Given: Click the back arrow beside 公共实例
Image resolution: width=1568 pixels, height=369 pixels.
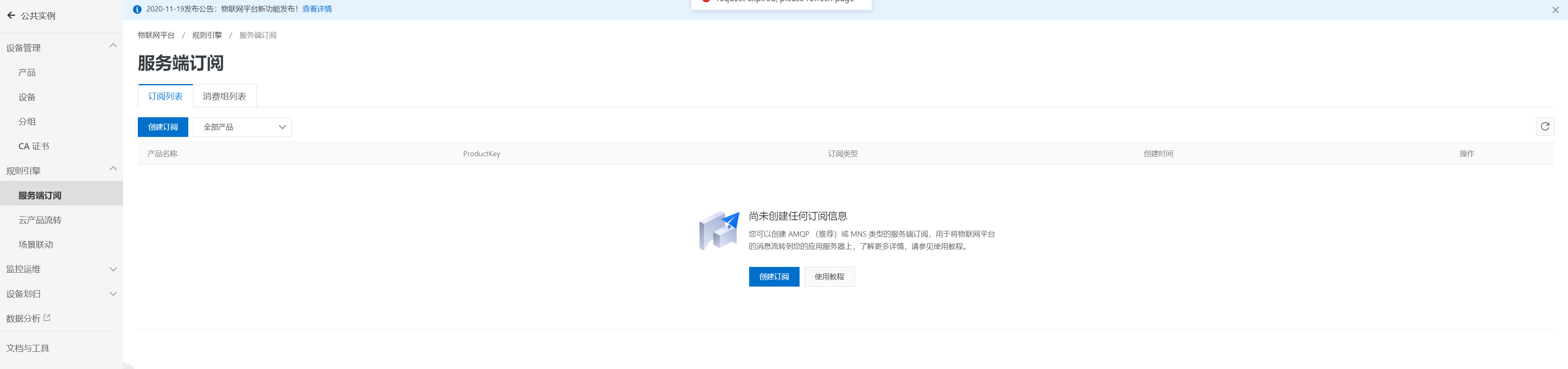Looking at the screenshot, I should [x=11, y=16].
